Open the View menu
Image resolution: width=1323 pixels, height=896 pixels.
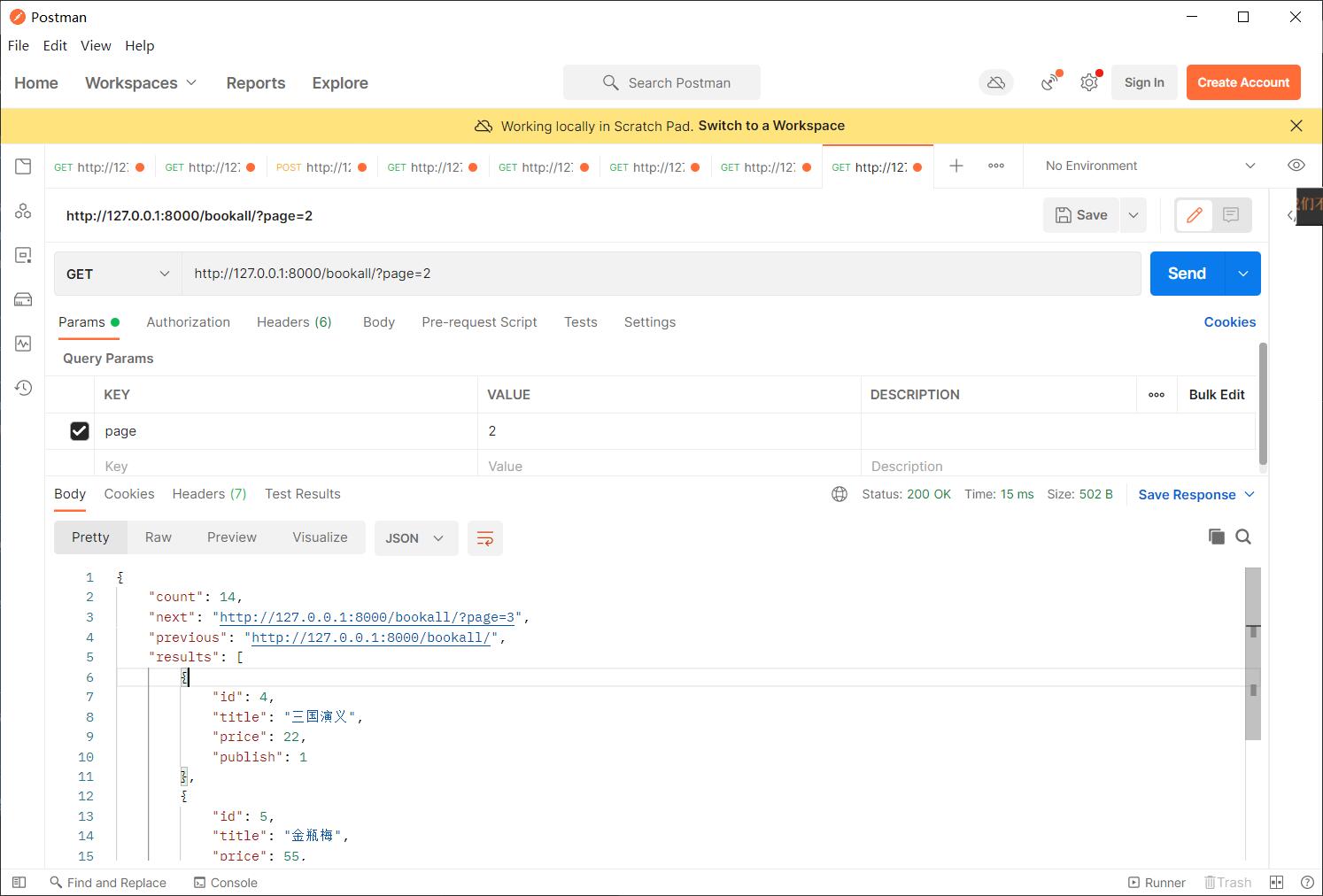click(x=96, y=45)
